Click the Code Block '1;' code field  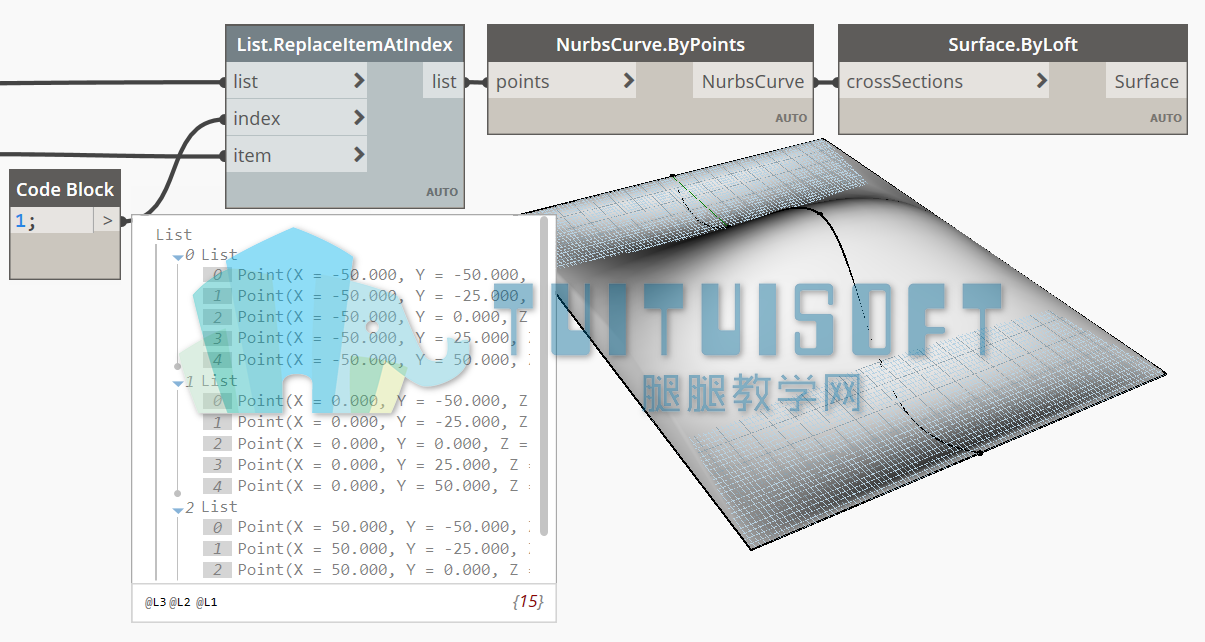point(51,221)
